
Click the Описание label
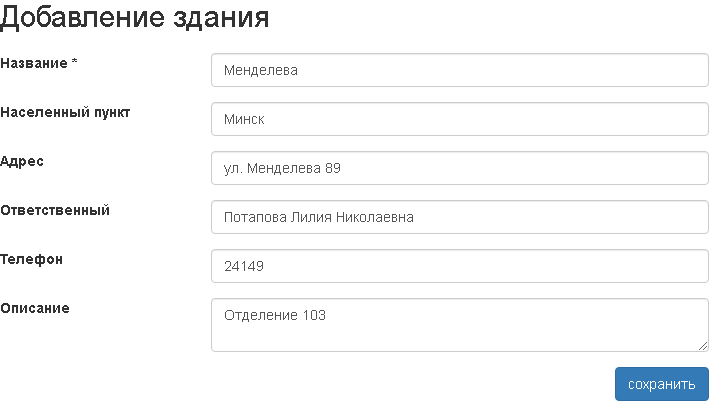[x=35, y=308]
